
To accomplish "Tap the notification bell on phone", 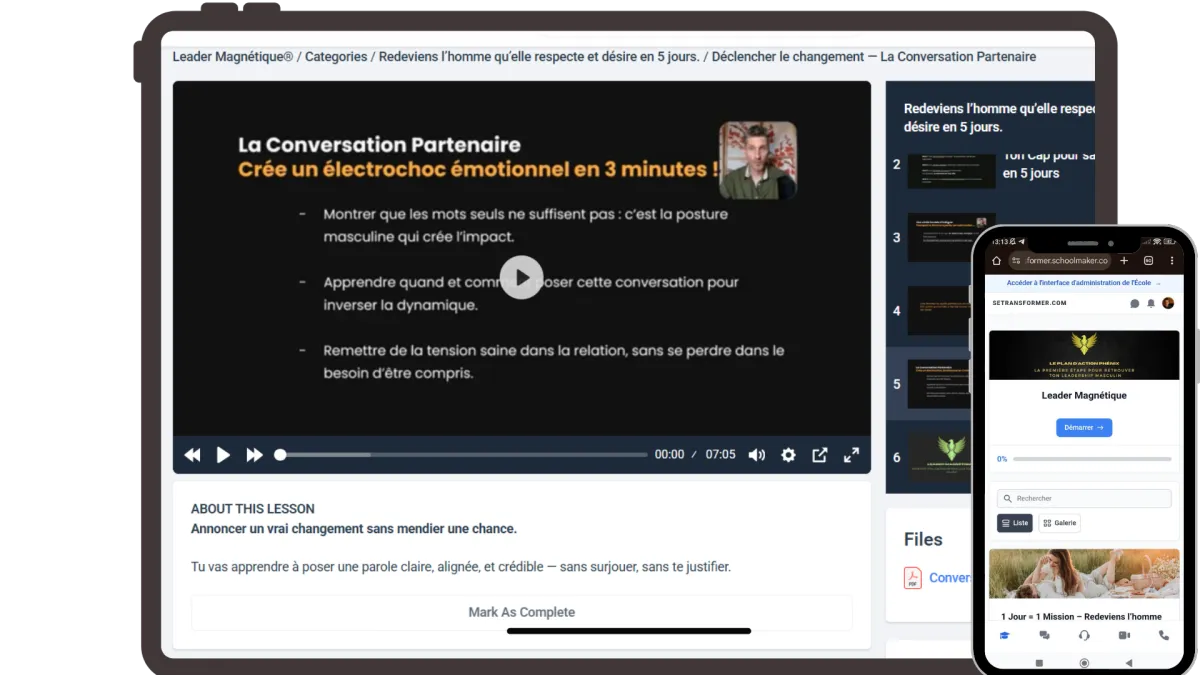I will pos(1151,303).
